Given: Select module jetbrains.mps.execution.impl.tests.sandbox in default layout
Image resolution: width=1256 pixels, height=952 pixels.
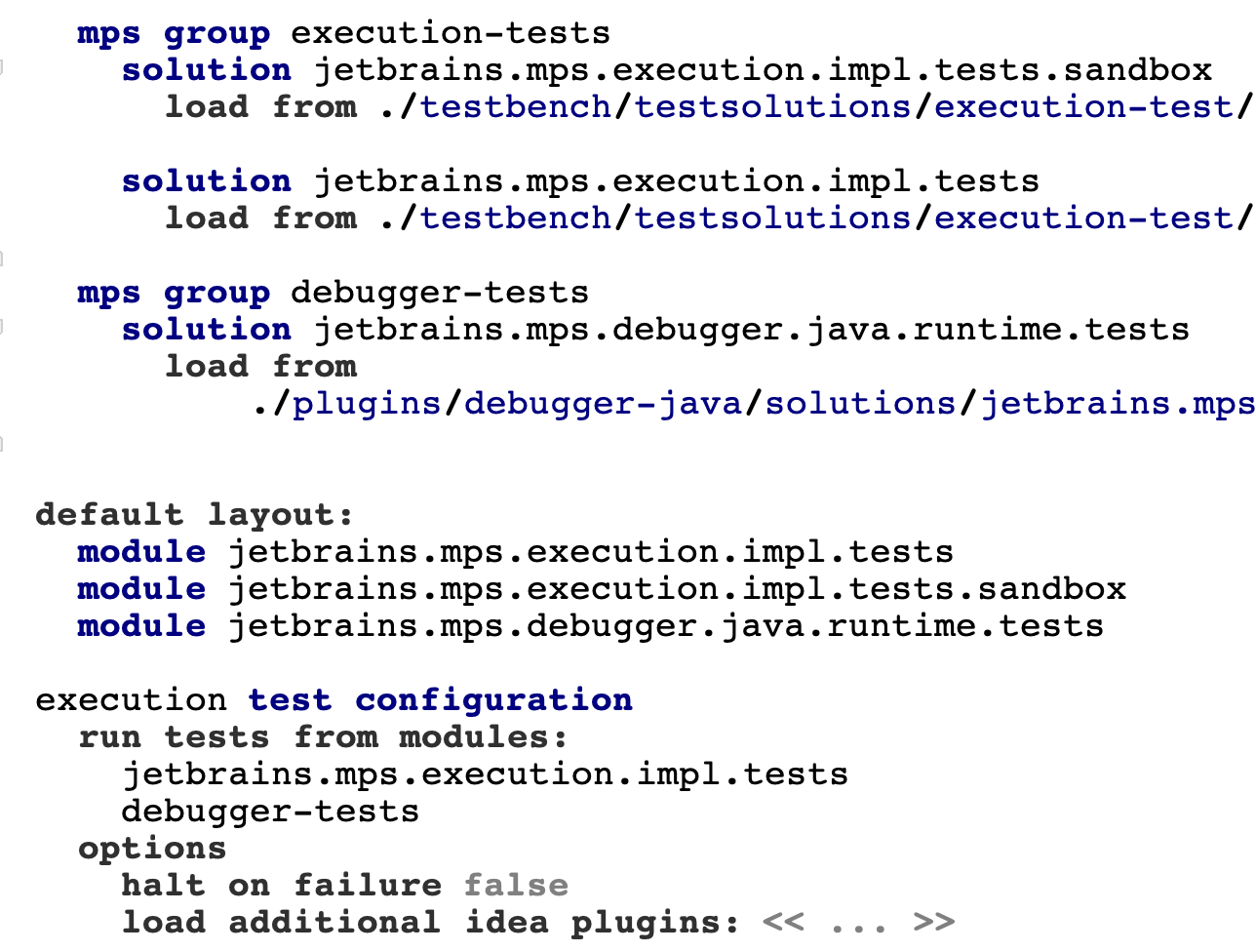Looking at the screenshot, I should point(677,589).
